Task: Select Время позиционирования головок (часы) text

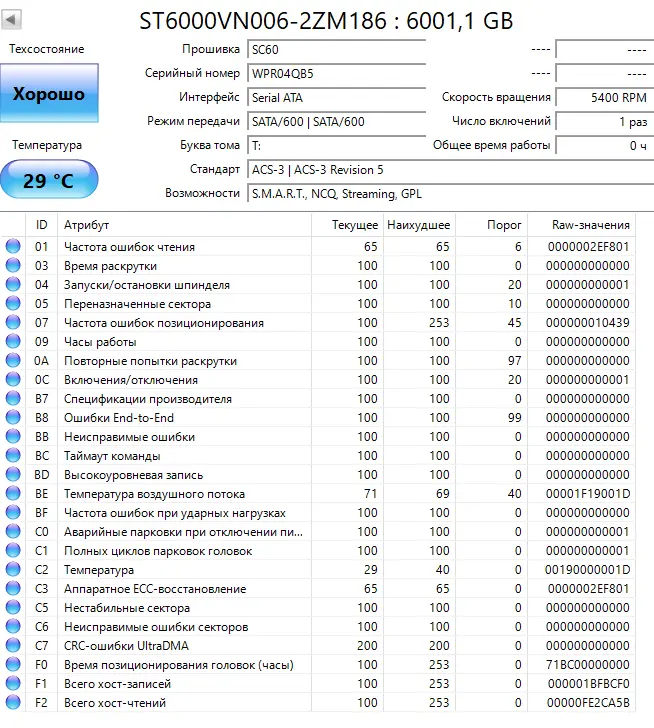Action: point(179,665)
